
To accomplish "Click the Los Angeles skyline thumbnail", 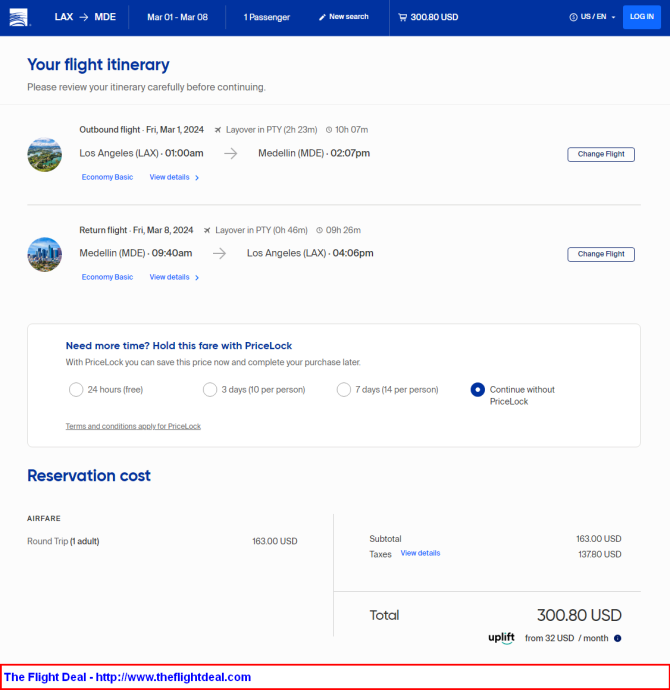I will pos(44,254).
